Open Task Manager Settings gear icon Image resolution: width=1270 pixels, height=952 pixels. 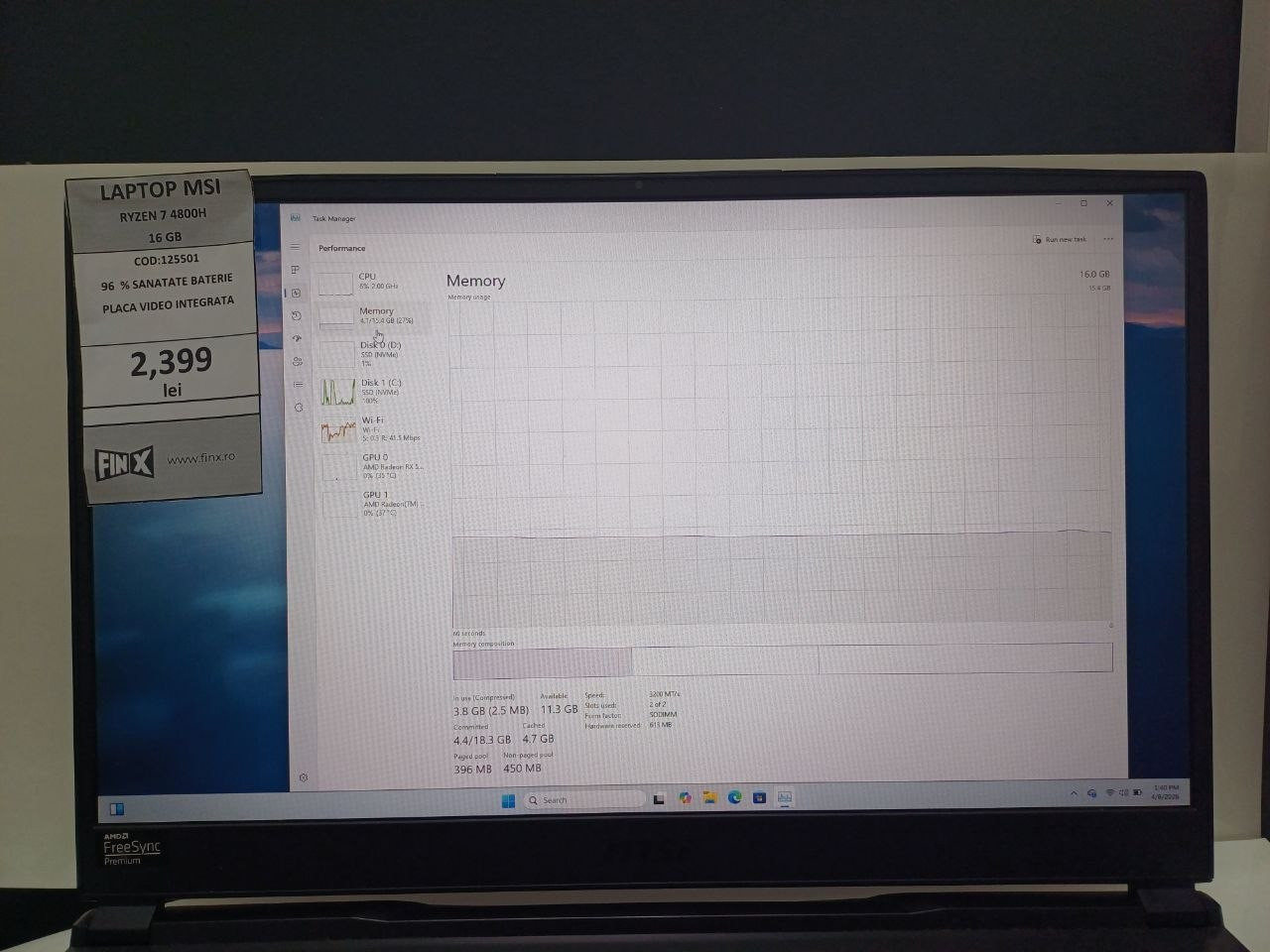point(304,777)
